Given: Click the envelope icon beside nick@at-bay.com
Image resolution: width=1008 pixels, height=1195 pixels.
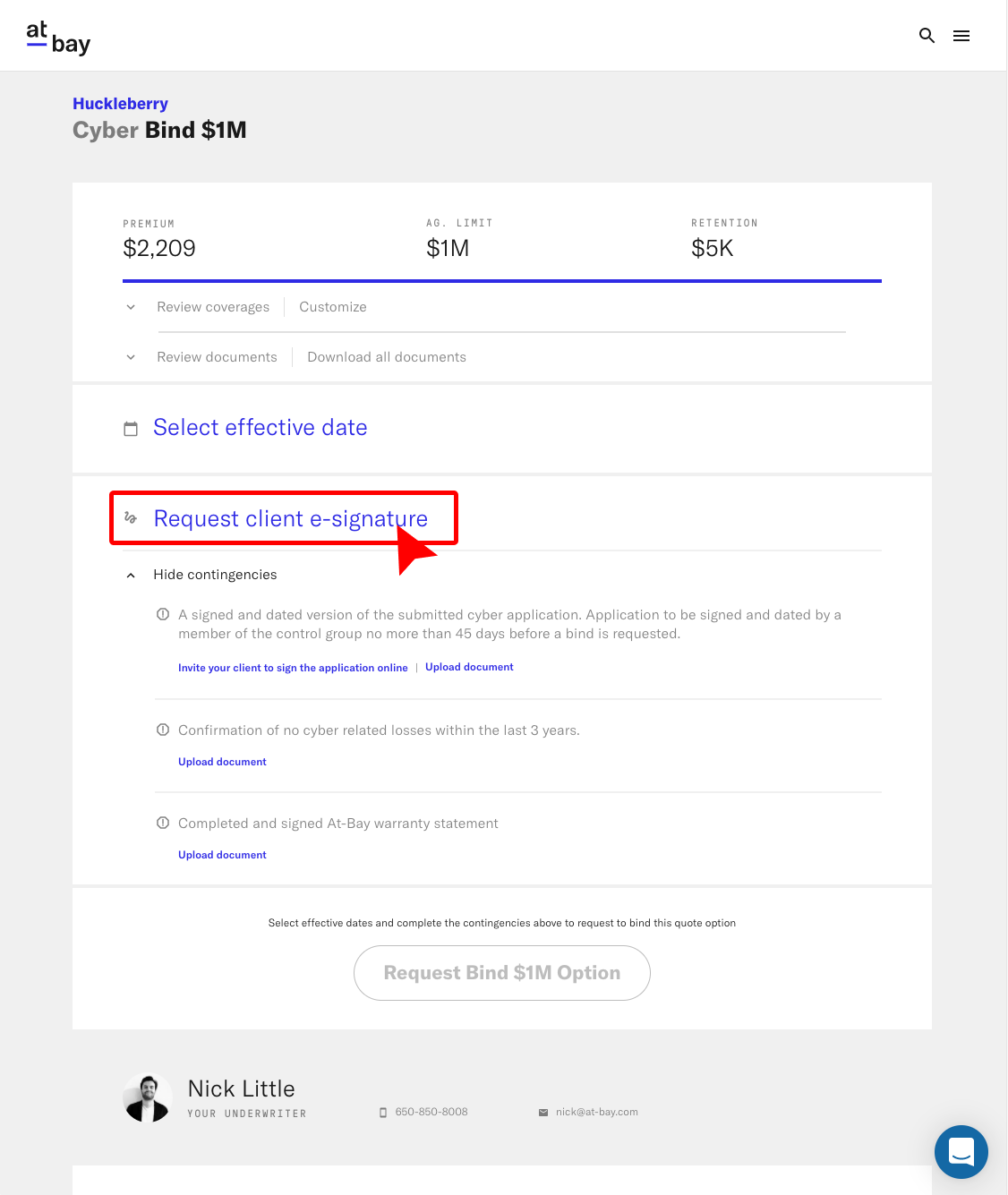Looking at the screenshot, I should 543,1113.
